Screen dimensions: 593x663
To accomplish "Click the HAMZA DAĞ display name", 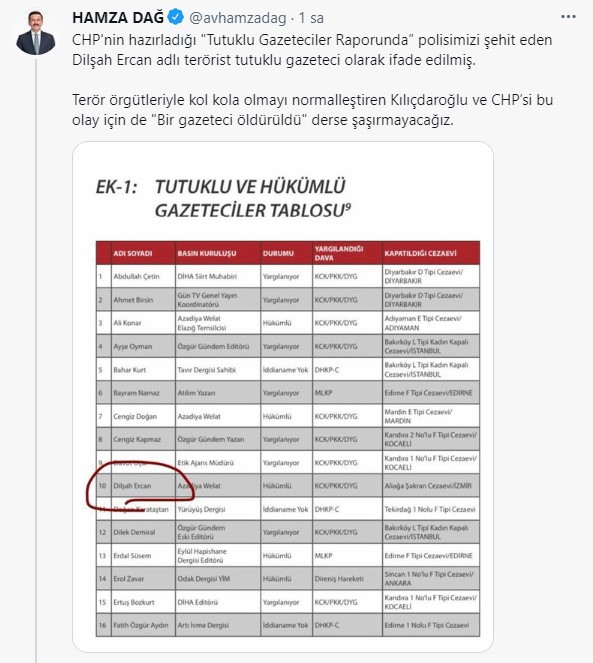I will tap(118, 18).
